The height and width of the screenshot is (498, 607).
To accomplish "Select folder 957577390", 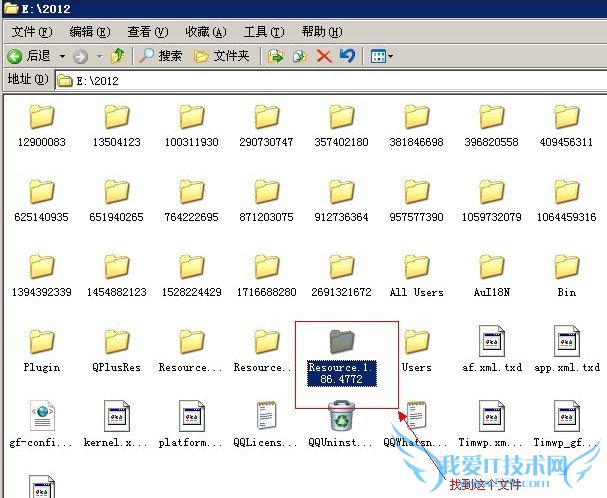I will [x=417, y=201].
